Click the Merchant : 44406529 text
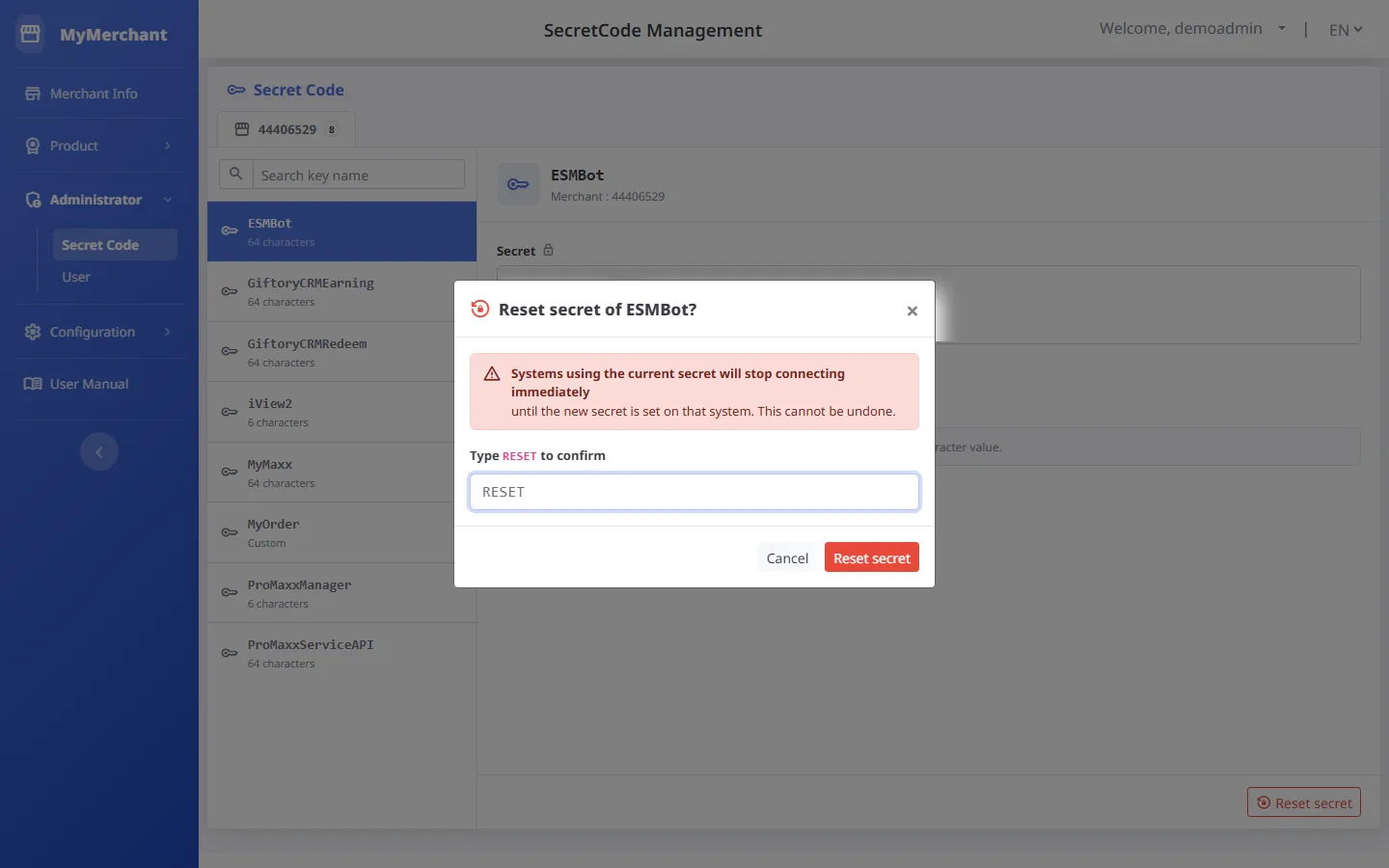The image size is (1389, 868). click(x=608, y=197)
